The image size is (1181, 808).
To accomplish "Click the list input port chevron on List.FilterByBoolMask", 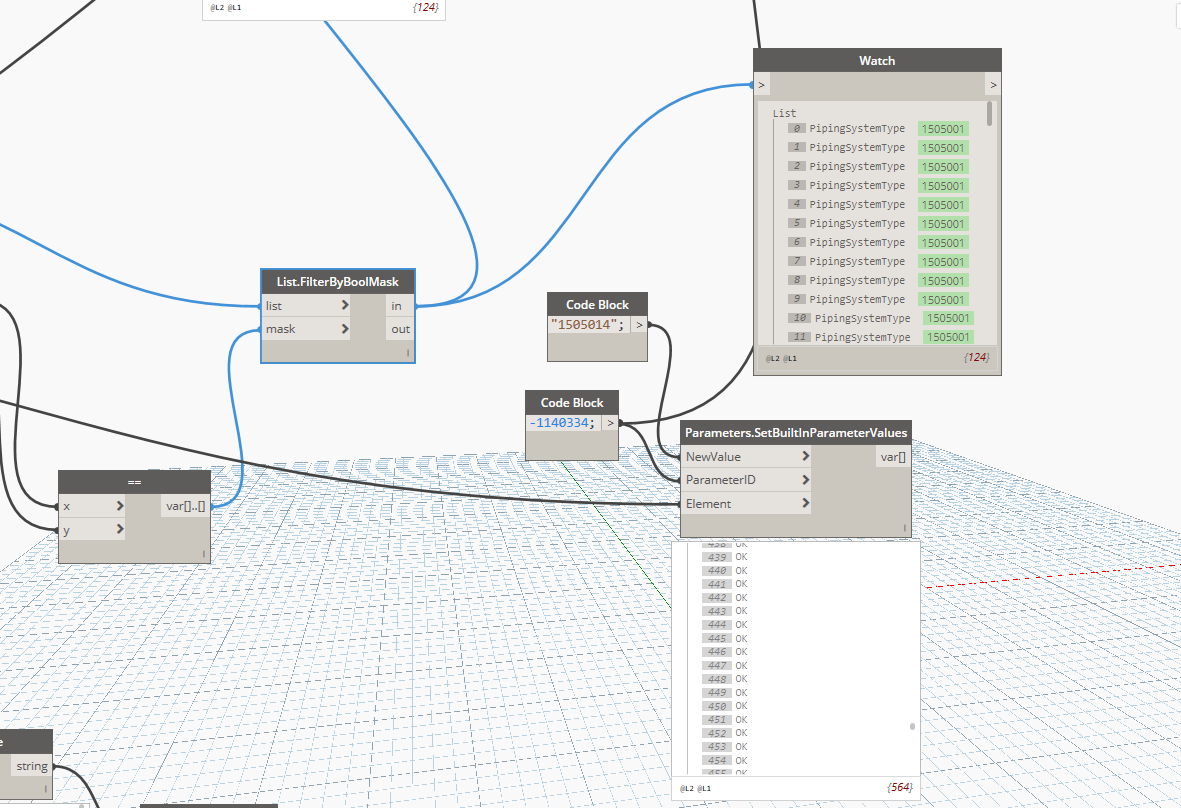I will pos(345,305).
